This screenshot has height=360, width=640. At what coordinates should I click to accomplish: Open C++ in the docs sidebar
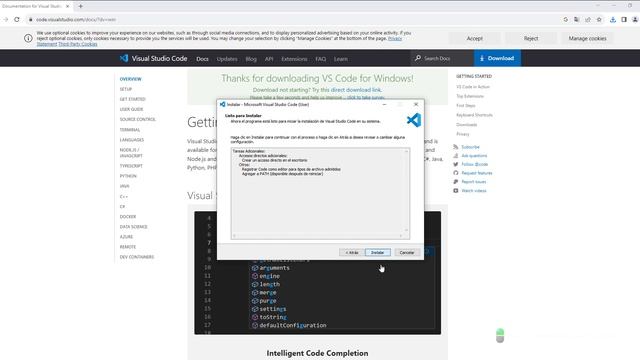[x=124, y=196]
